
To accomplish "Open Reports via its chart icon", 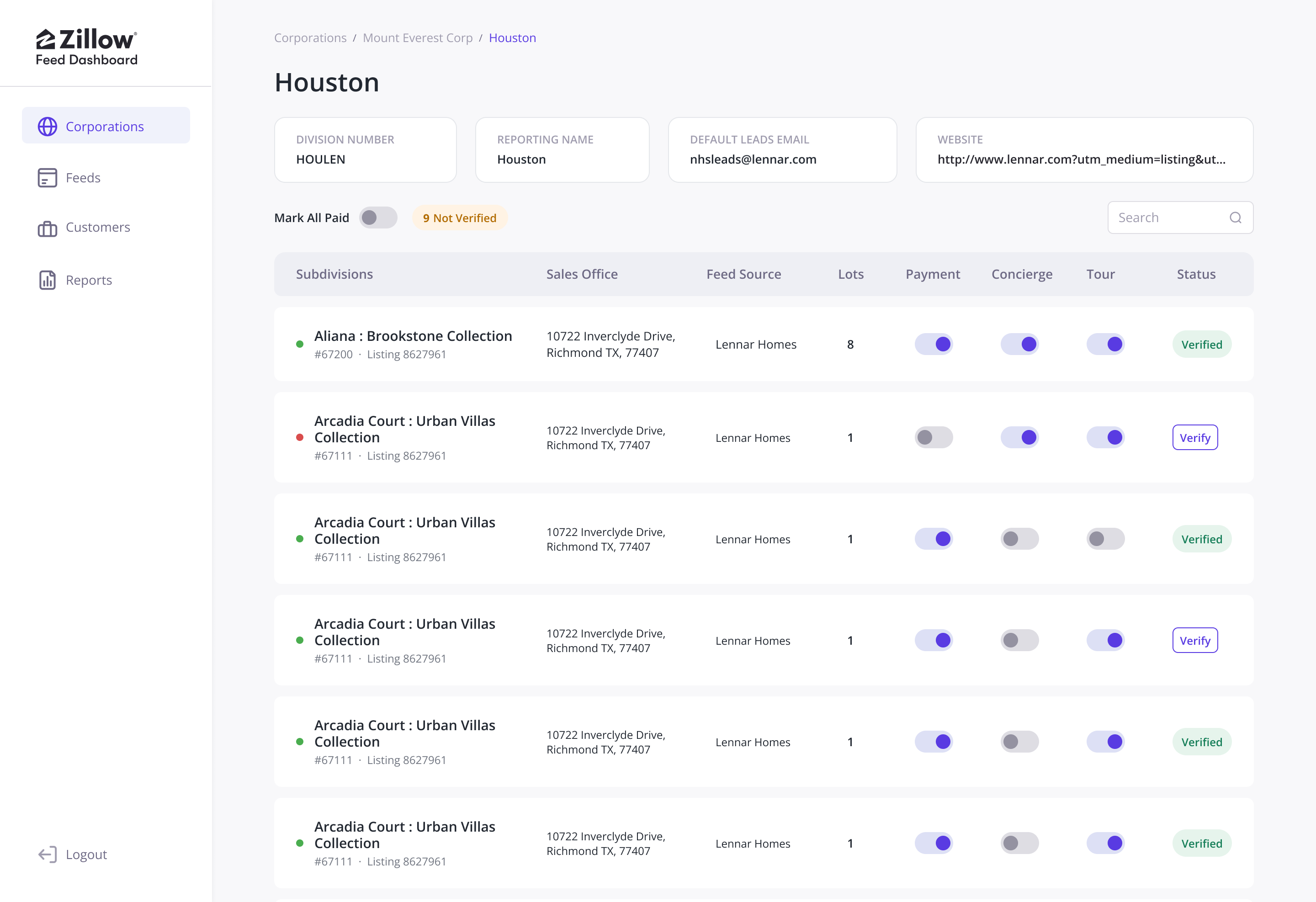I will (x=48, y=280).
